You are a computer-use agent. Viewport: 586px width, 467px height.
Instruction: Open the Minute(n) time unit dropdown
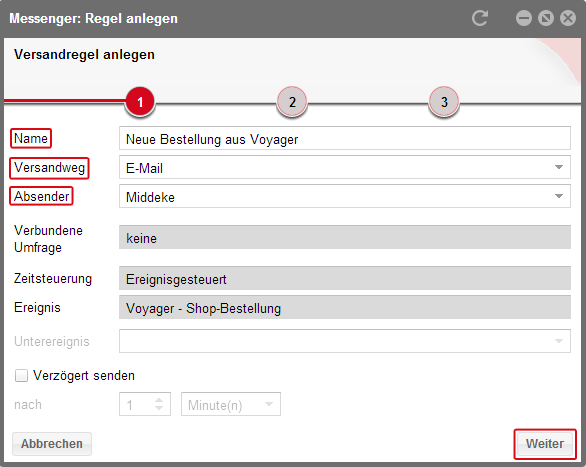231,404
